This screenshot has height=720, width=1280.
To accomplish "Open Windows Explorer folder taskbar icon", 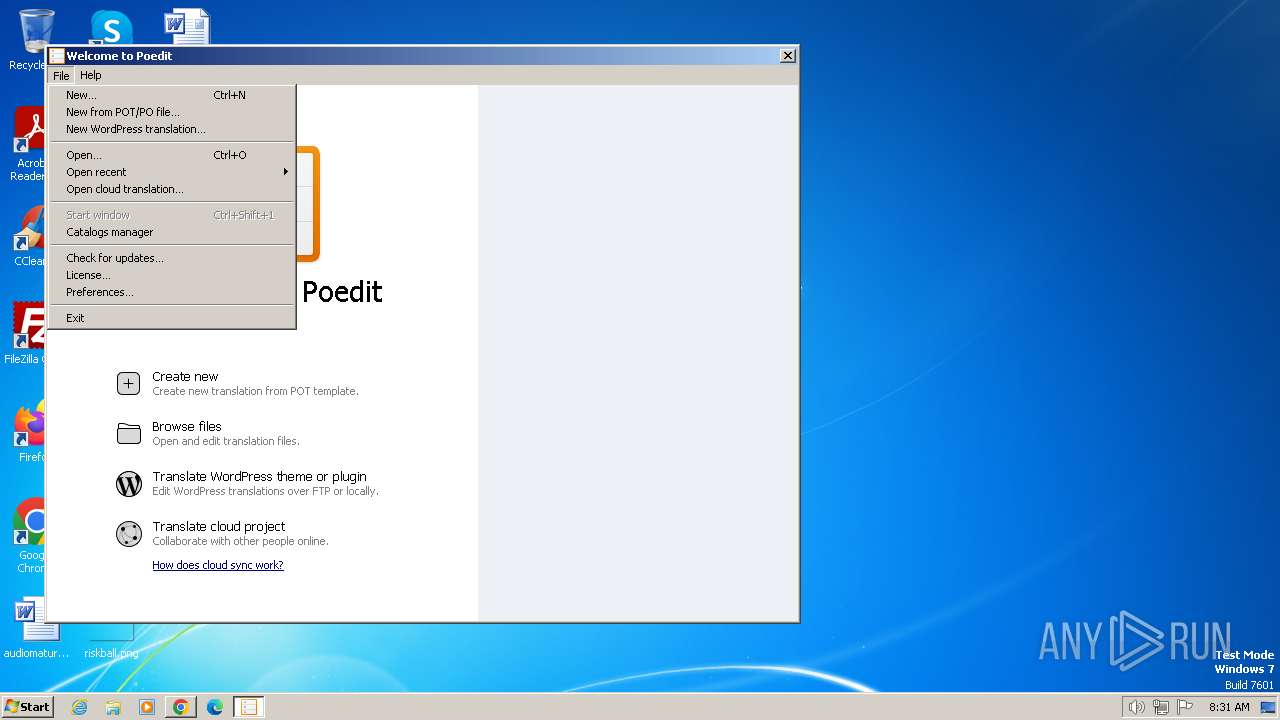I will click(x=113, y=707).
